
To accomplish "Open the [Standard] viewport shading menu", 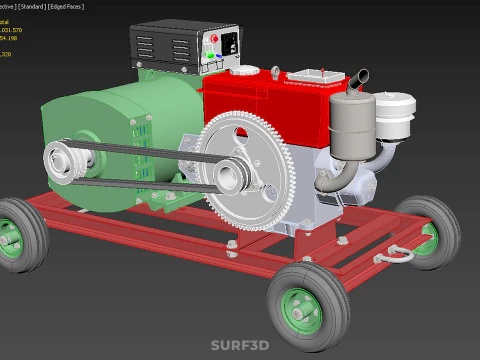I will click(32, 6).
